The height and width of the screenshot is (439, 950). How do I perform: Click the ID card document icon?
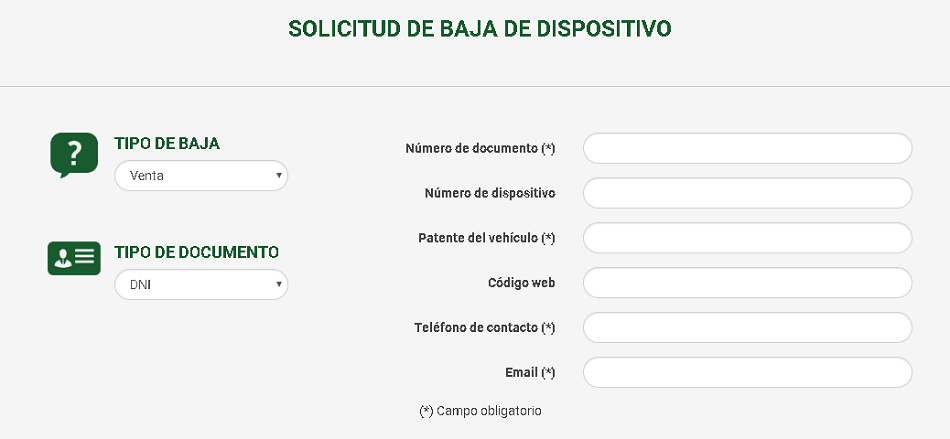[74, 258]
